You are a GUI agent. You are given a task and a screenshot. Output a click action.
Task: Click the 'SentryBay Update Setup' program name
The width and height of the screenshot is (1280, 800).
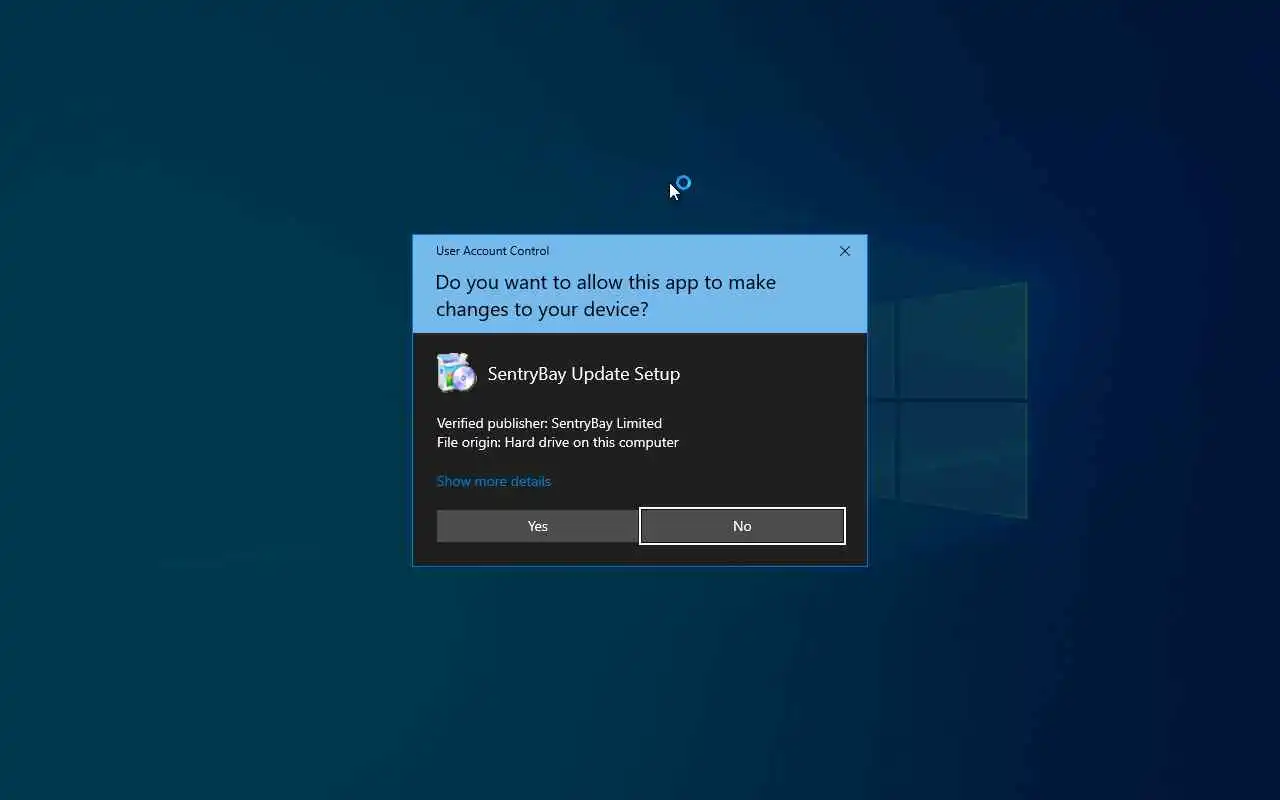tap(584, 374)
